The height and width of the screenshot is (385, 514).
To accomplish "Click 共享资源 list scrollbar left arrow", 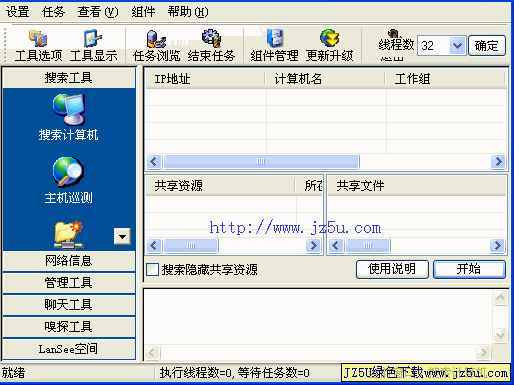I will pos(154,246).
